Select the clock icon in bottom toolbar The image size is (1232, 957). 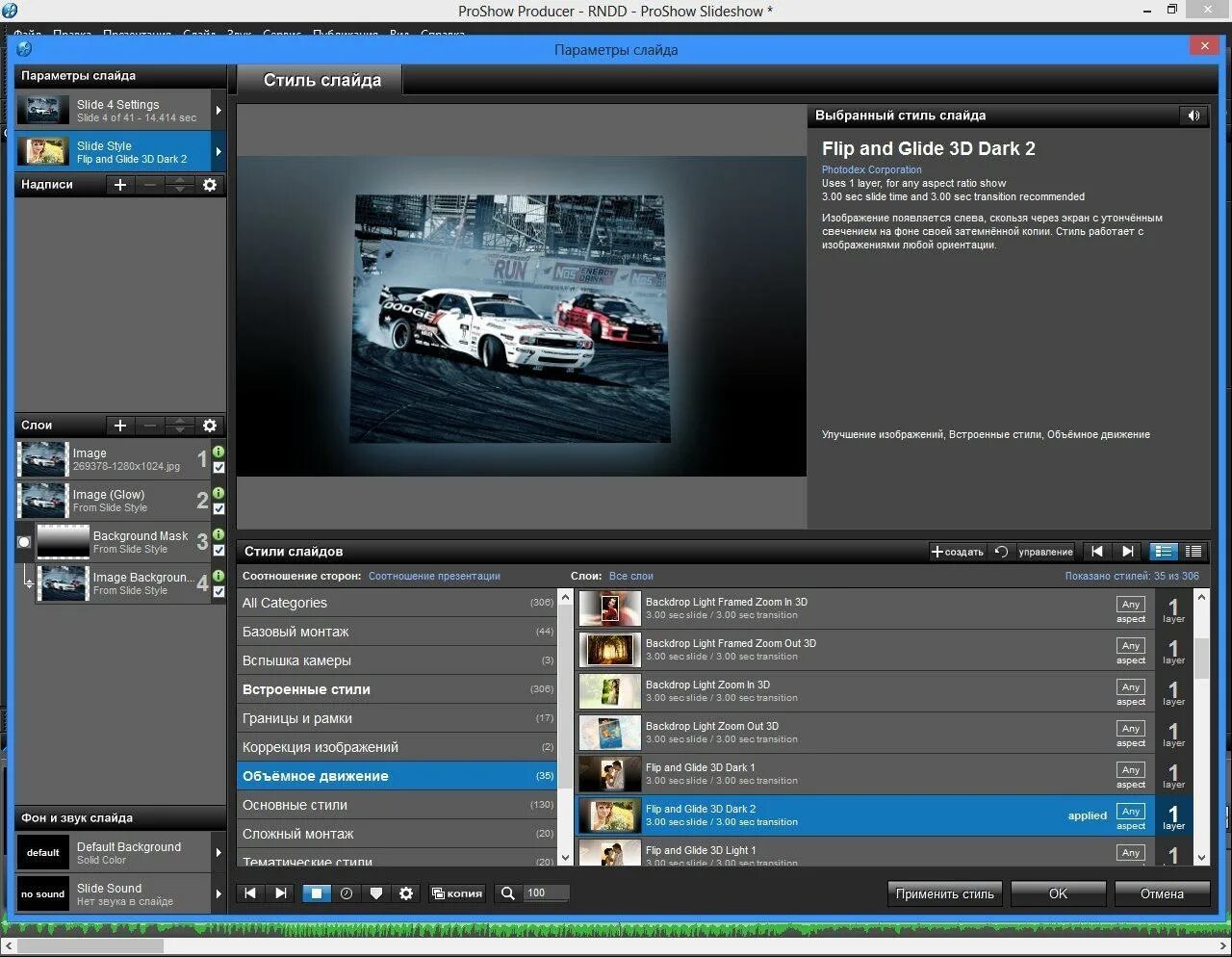(347, 892)
